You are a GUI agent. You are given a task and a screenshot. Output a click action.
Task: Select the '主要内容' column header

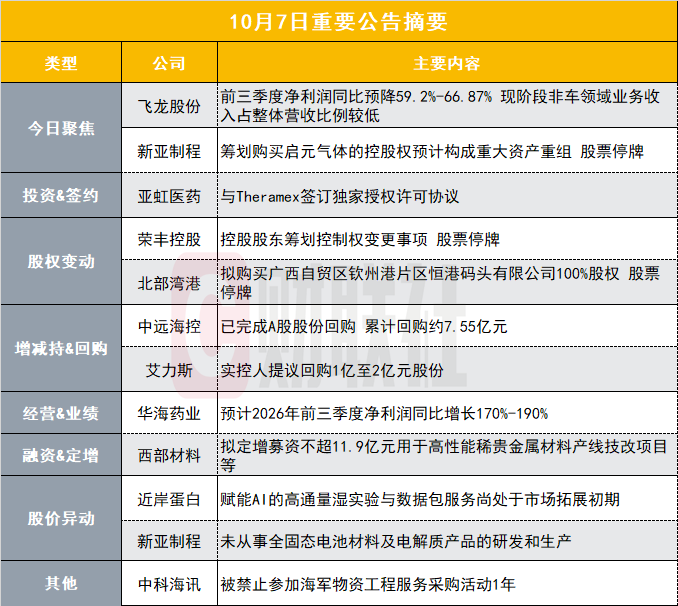(x=447, y=64)
